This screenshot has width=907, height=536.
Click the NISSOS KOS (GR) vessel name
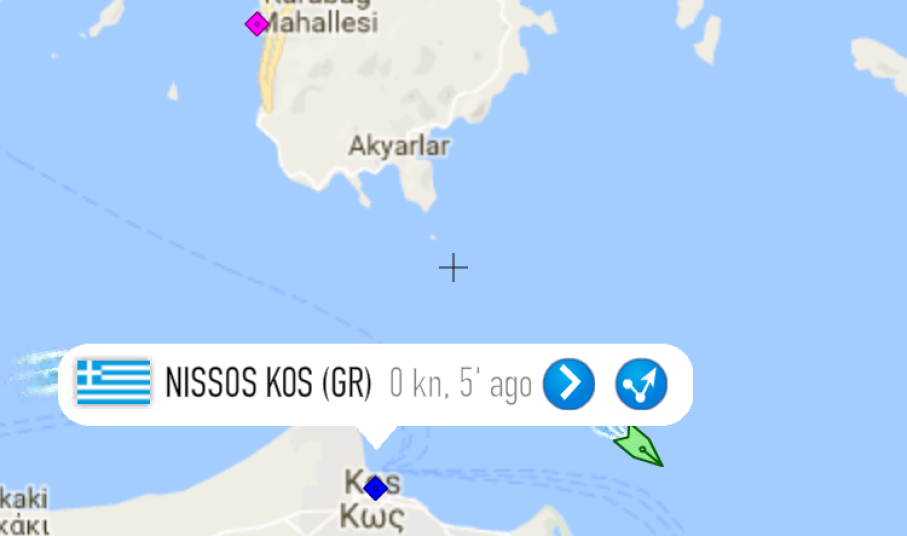pos(268,383)
